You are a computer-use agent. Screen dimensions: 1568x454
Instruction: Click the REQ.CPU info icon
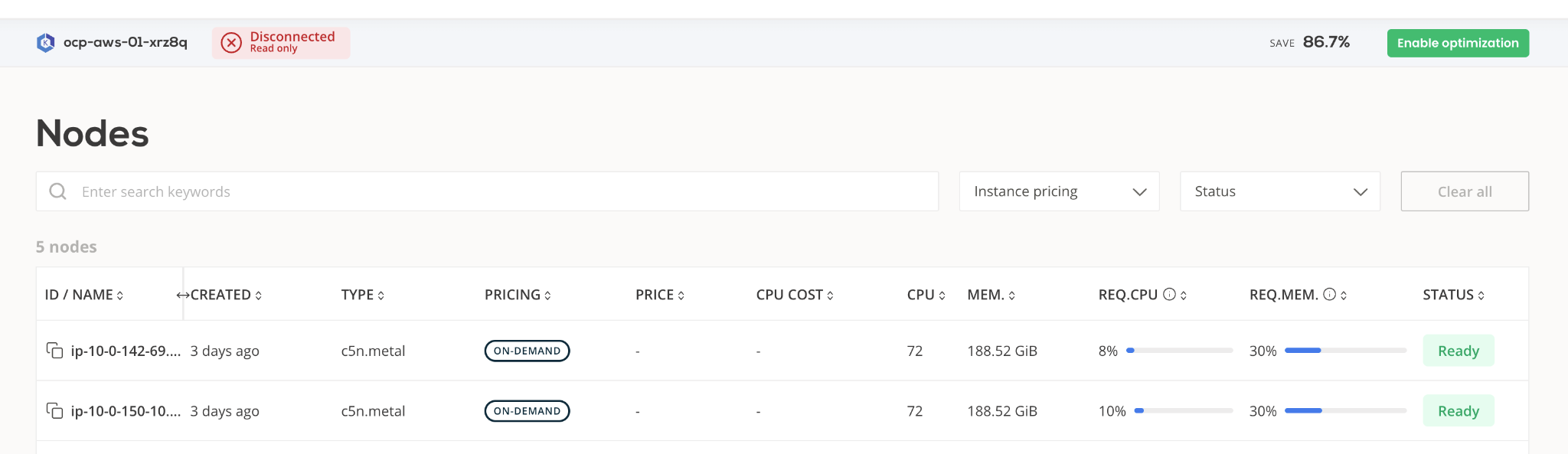point(1169,295)
